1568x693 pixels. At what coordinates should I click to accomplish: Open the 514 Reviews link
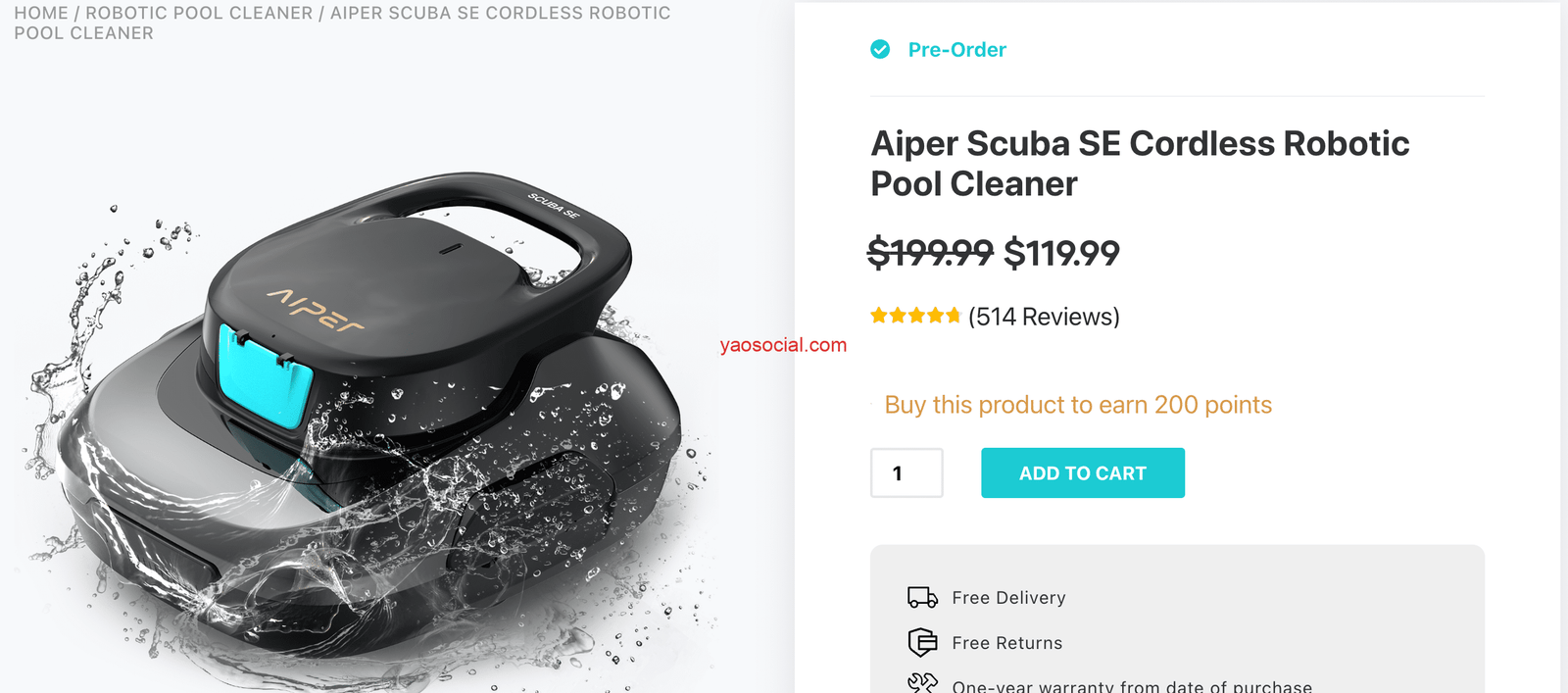[1044, 317]
